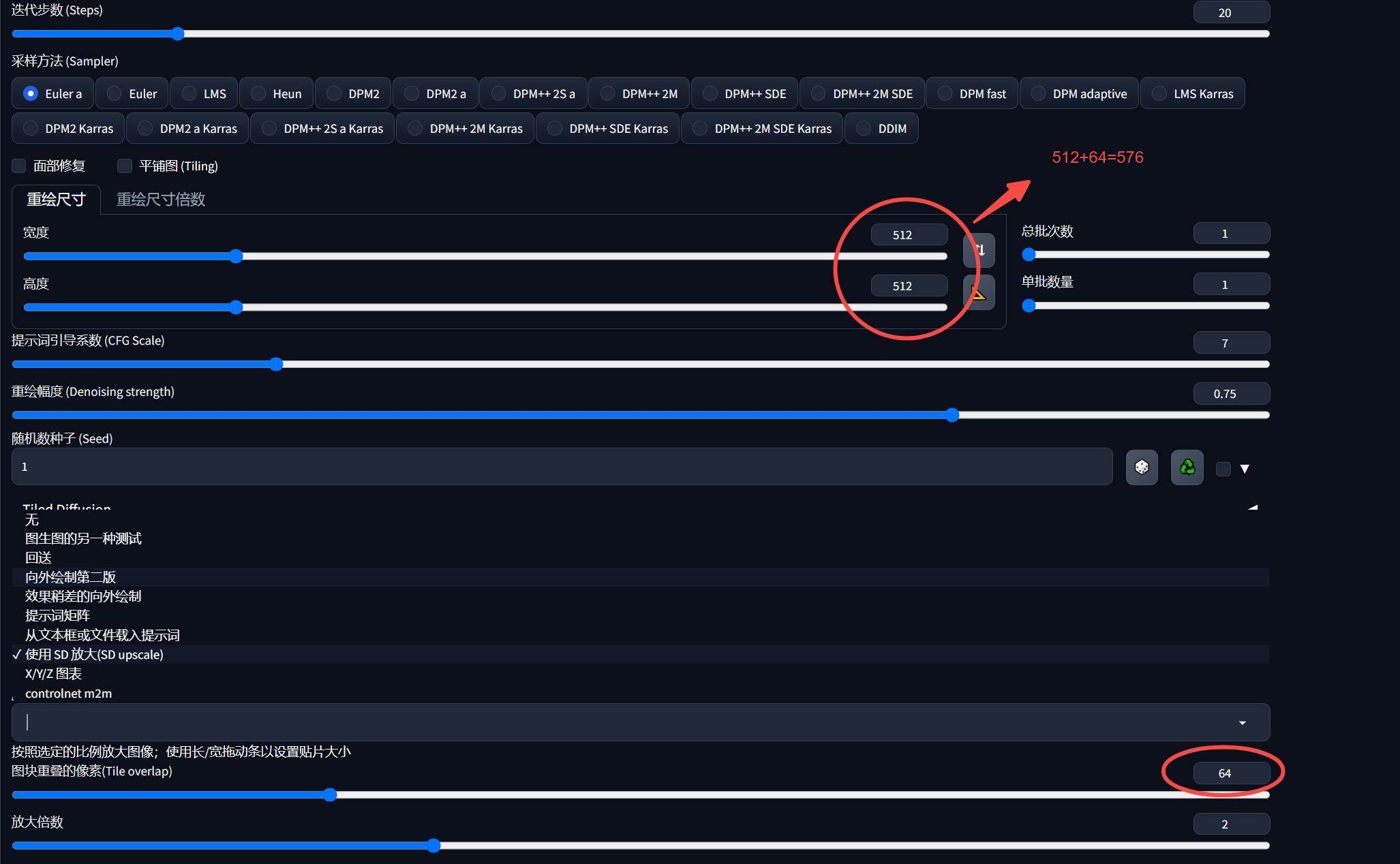Pick DPM adaptive sampler
1400x864 pixels.
pos(1080,93)
